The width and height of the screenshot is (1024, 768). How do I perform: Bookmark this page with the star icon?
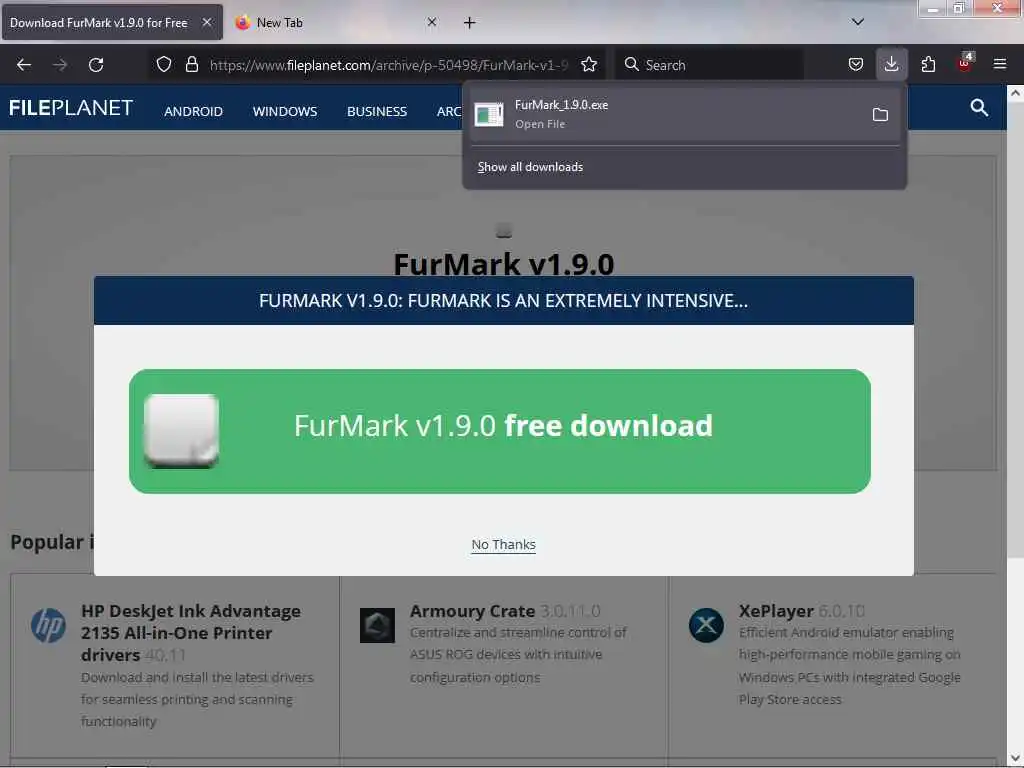(589, 65)
